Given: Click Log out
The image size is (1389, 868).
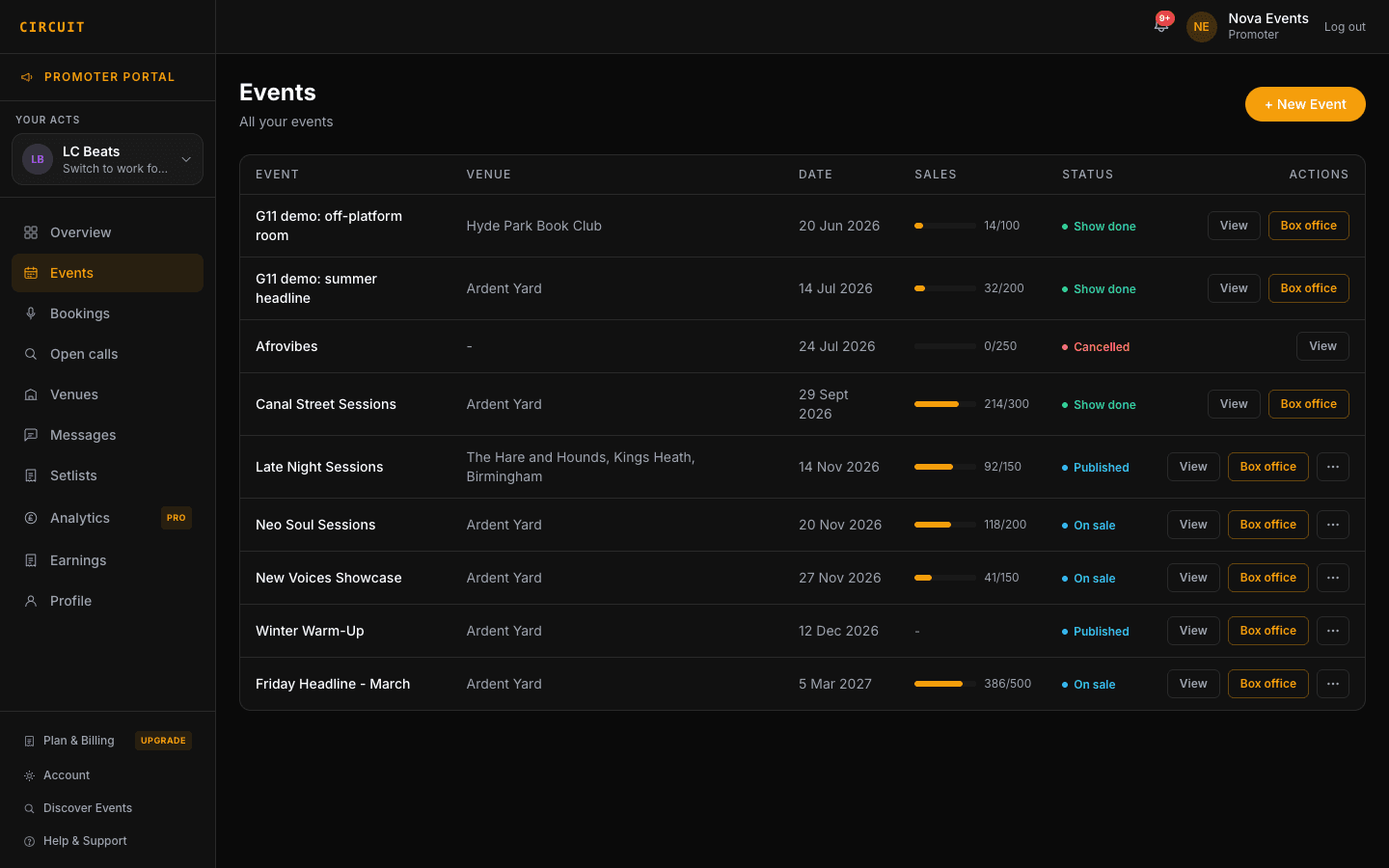Looking at the screenshot, I should 1345,27.
